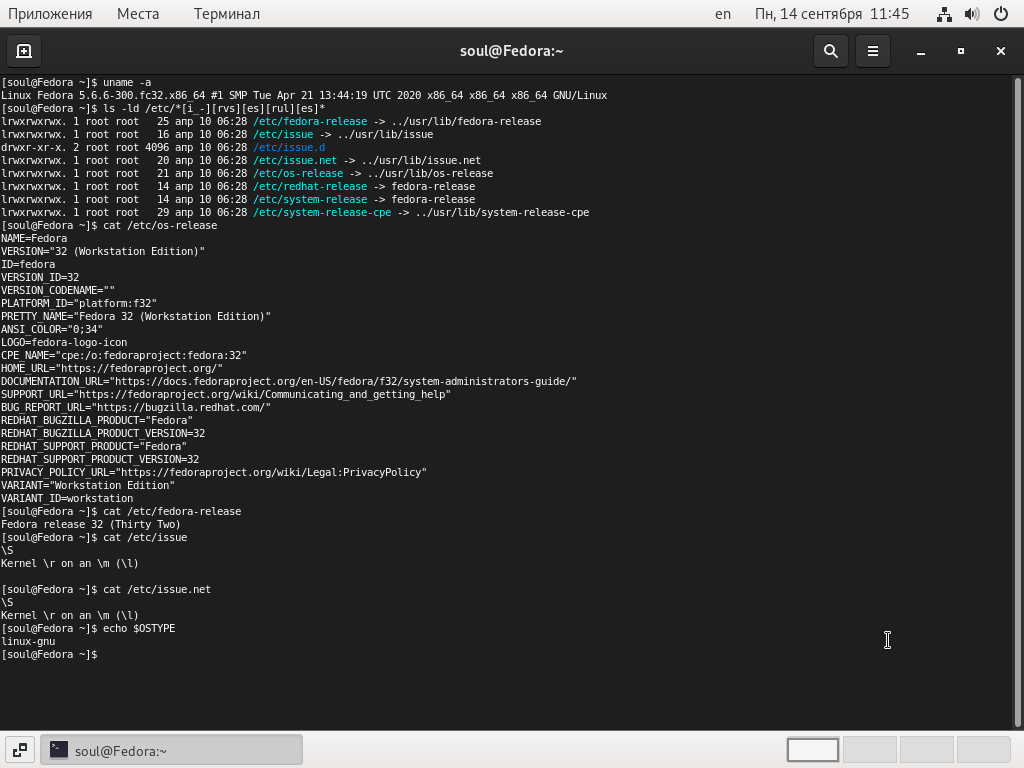Click the HOME_URL line
Image resolution: width=1024 pixels, height=768 pixels.
112,368
